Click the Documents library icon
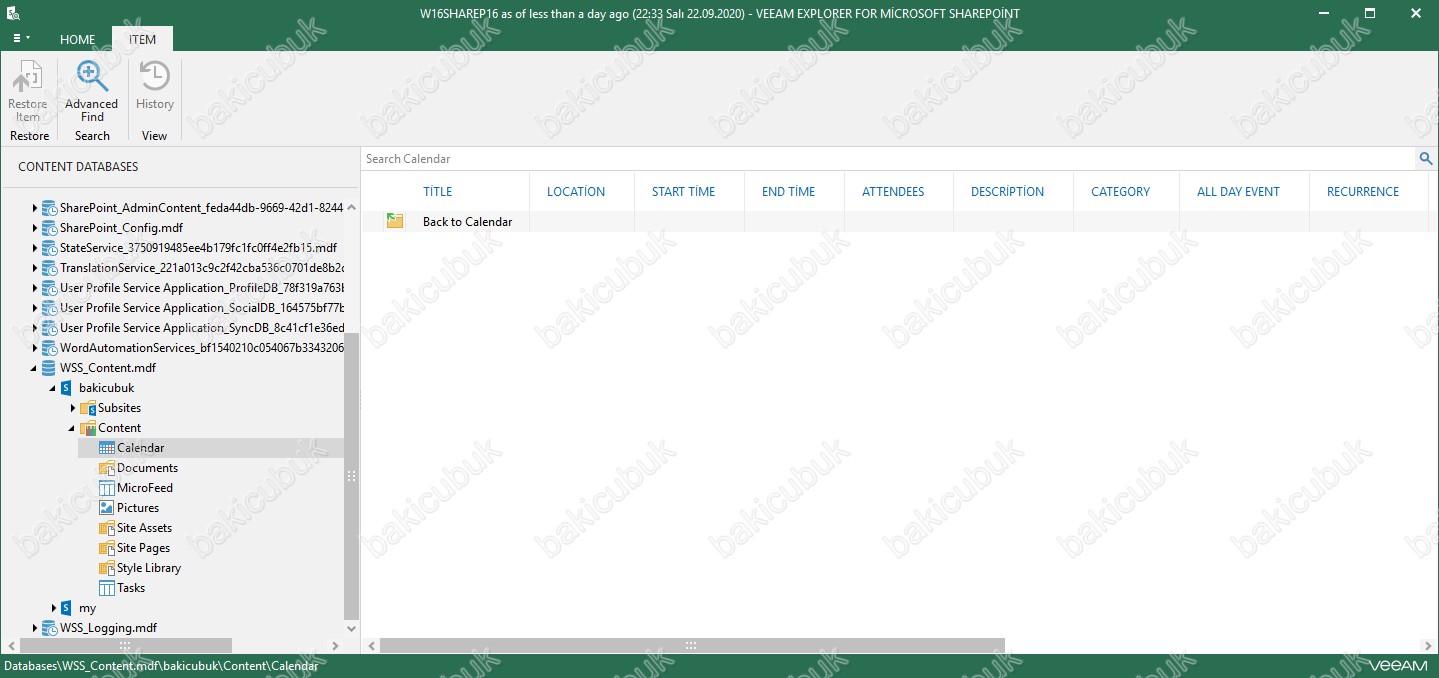 [107, 468]
